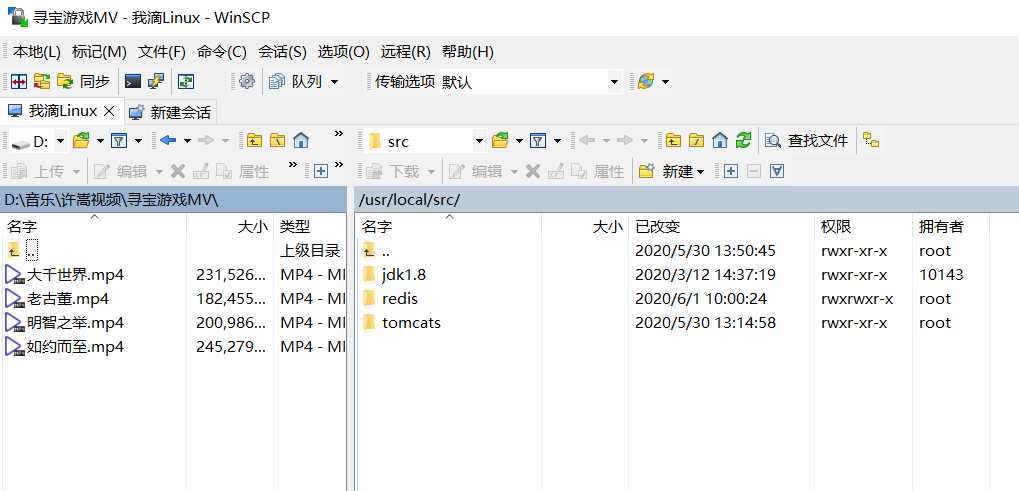
Task: Open the local D: drive selector
Action: tap(39, 141)
